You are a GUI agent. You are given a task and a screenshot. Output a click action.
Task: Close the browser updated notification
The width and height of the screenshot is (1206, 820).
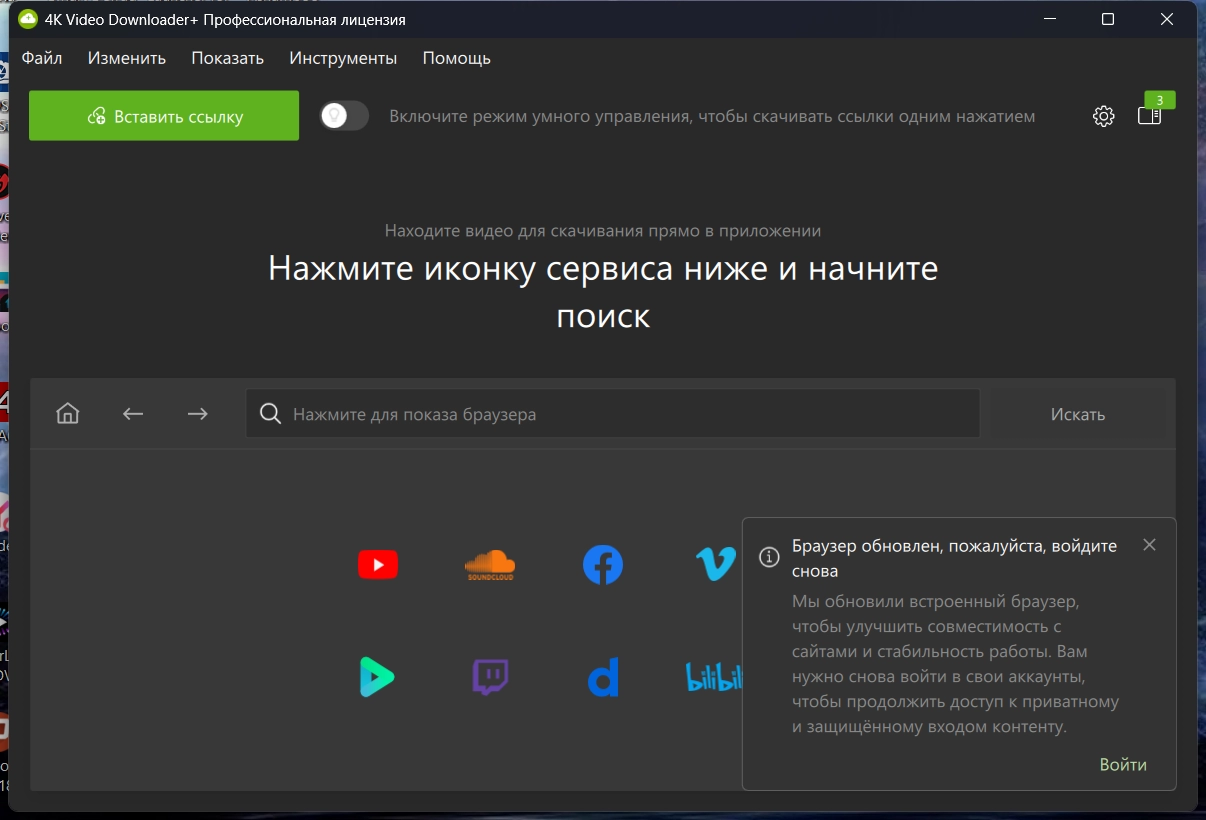(1149, 545)
